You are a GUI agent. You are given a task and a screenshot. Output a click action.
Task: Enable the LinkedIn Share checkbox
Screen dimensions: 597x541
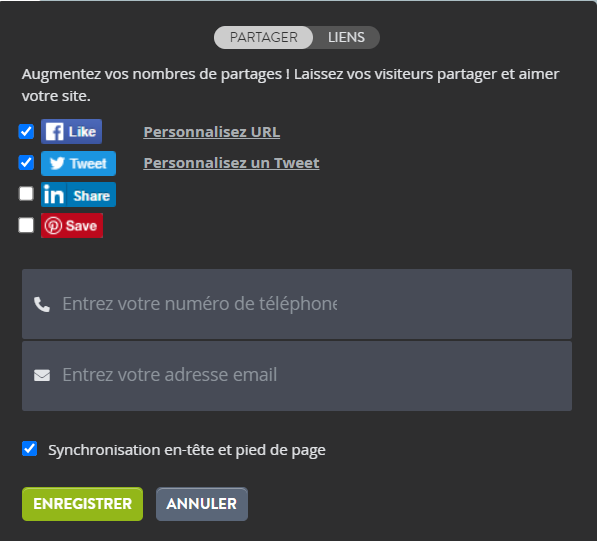[26, 193]
